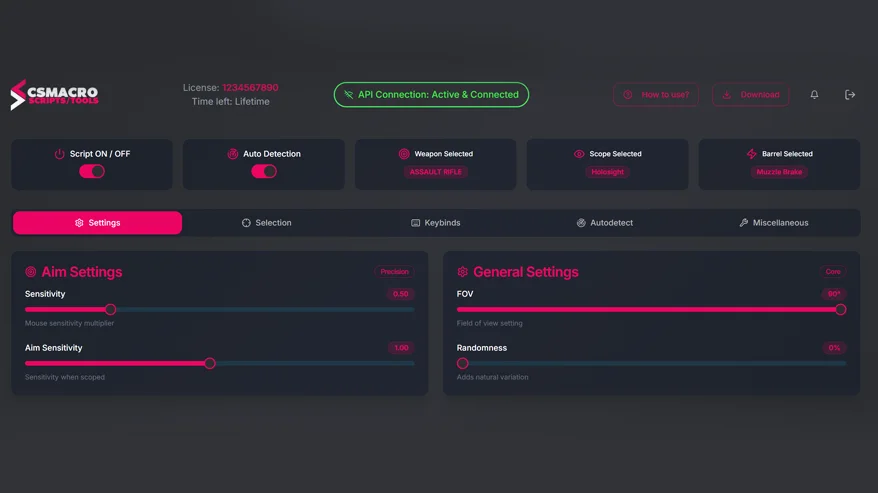Click the Randomness value 0%

(834, 348)
